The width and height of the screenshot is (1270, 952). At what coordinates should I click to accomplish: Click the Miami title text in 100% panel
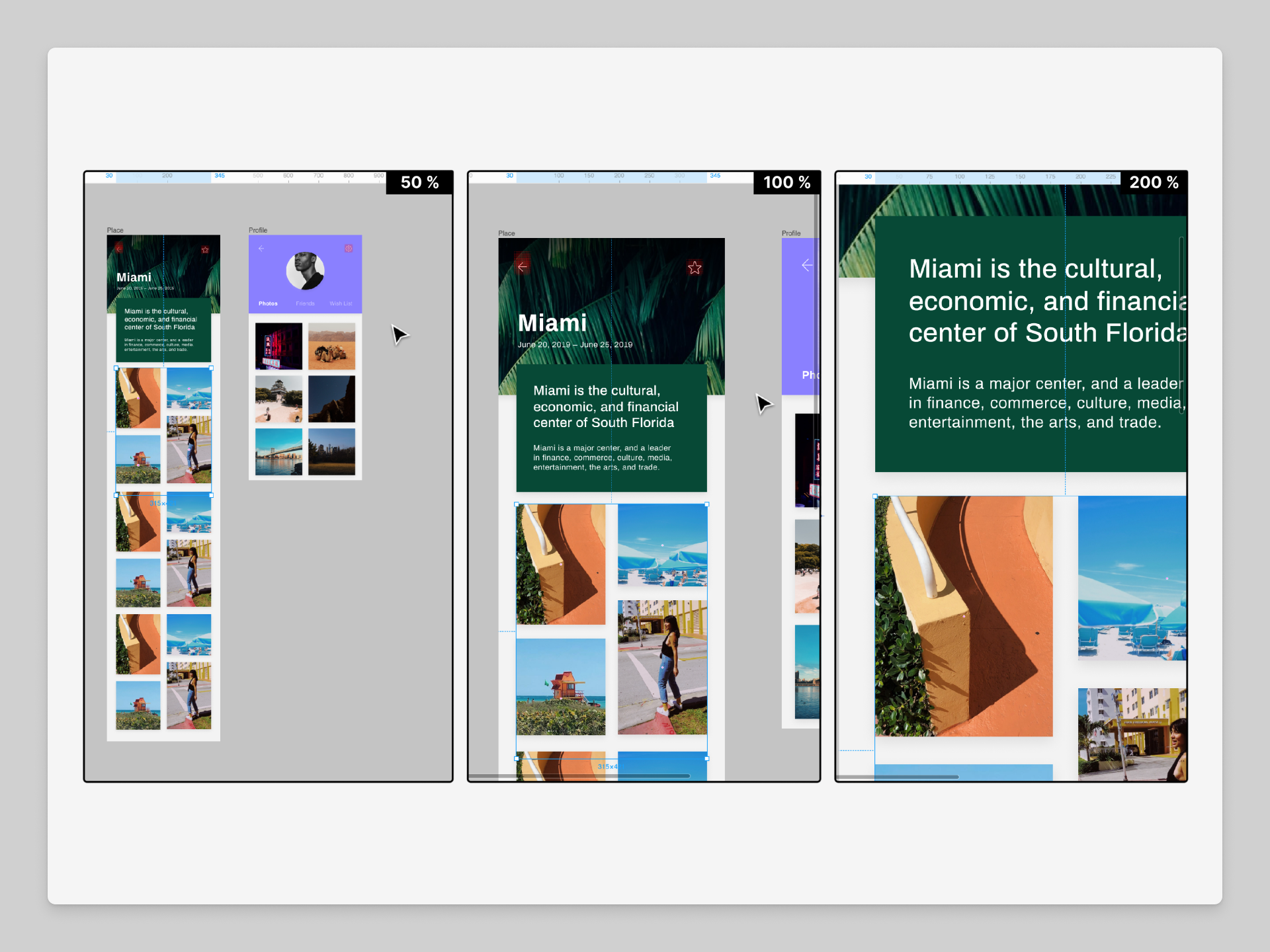[552, 323]
